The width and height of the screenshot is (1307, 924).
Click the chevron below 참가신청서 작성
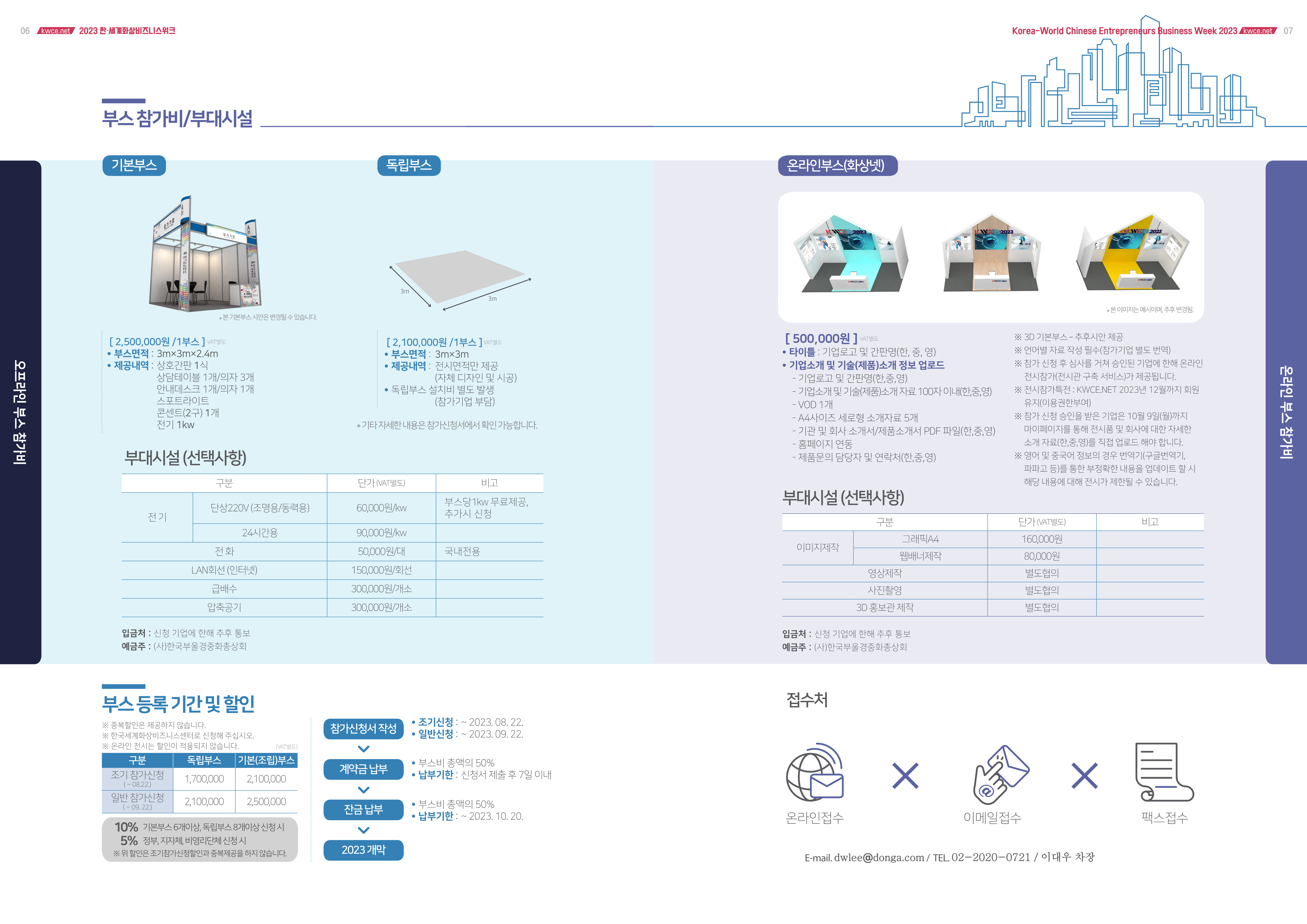coord(363,749)
